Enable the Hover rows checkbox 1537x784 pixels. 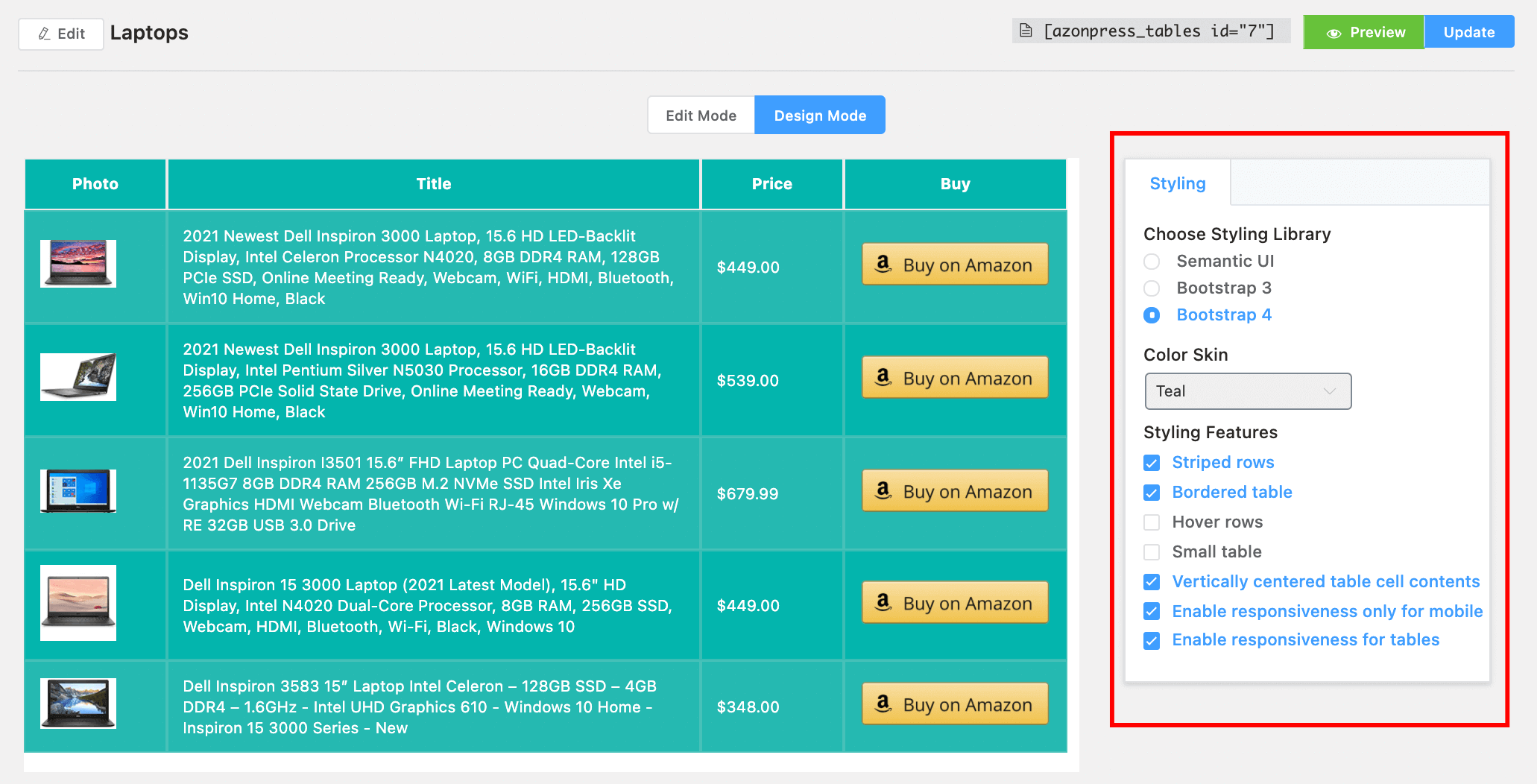coord(1152,522)
